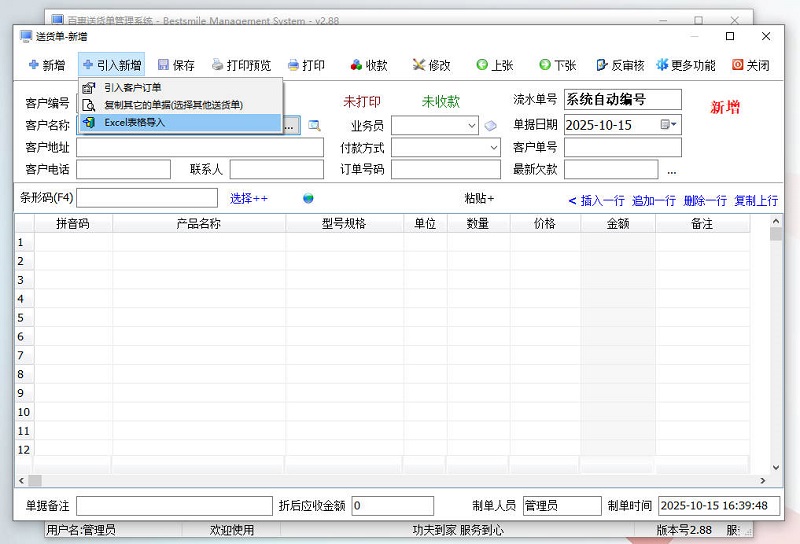
Task: Expand the 付款方式 payment method dropdown
Action: pos(493,148)
